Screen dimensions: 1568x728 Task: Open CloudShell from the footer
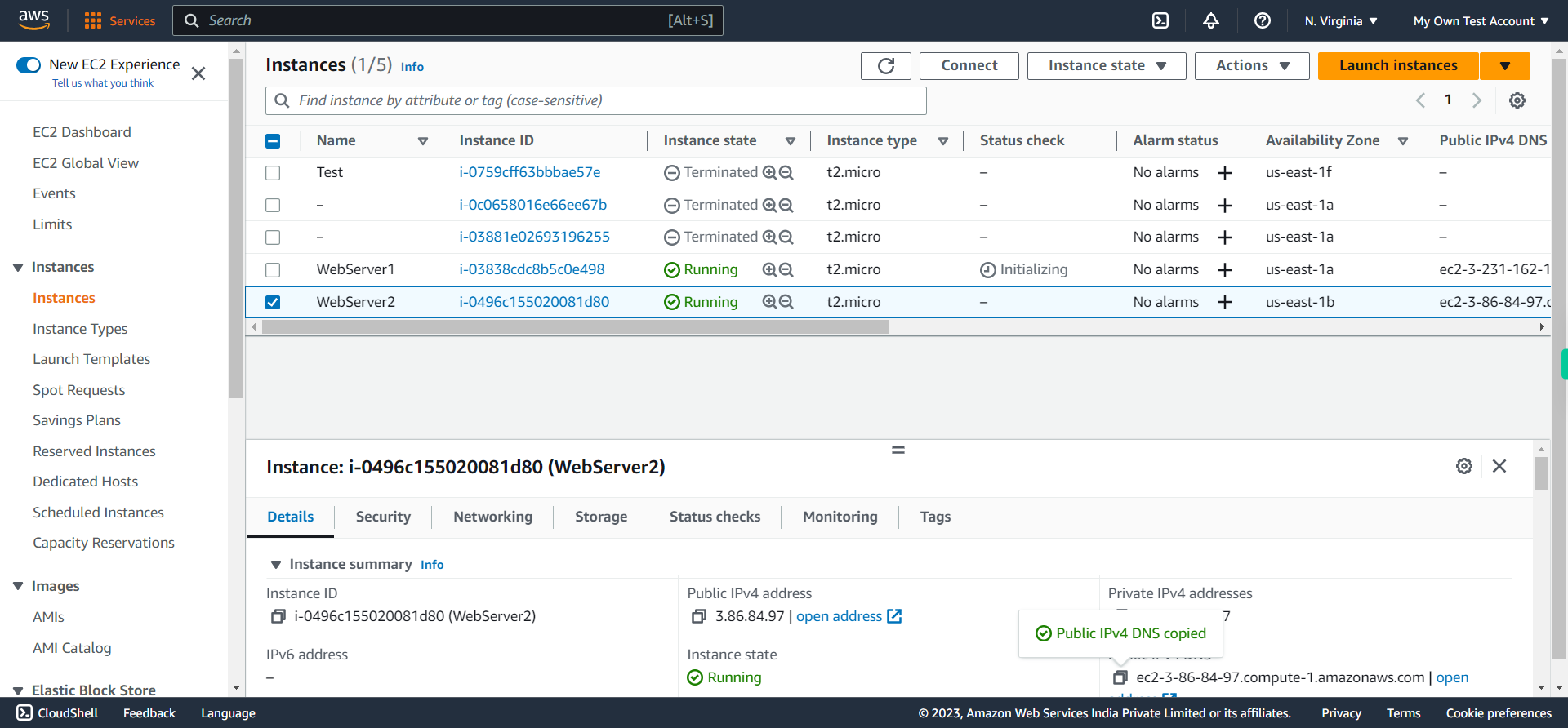pyautogui.click(x=57, y=713)
